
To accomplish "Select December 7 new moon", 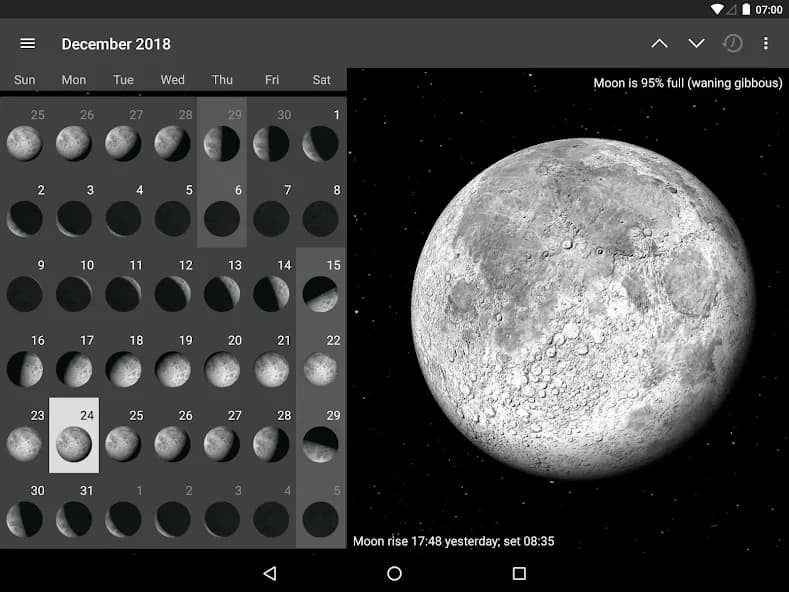I will [271, 210].
